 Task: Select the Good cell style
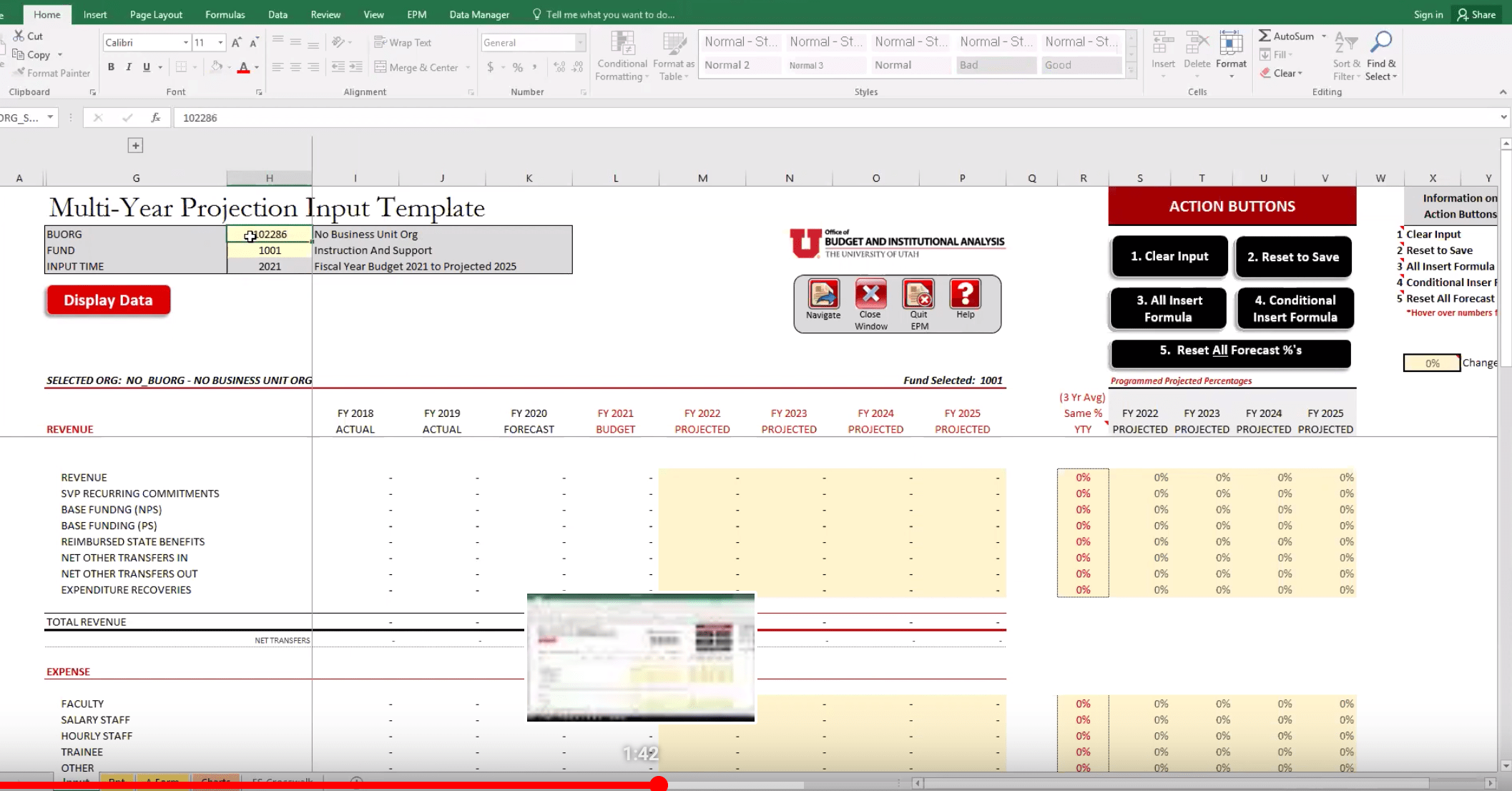(x=1081, y=65)
